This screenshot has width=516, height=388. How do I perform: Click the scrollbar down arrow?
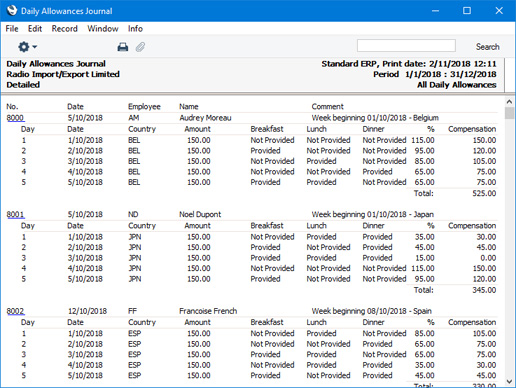509,381
